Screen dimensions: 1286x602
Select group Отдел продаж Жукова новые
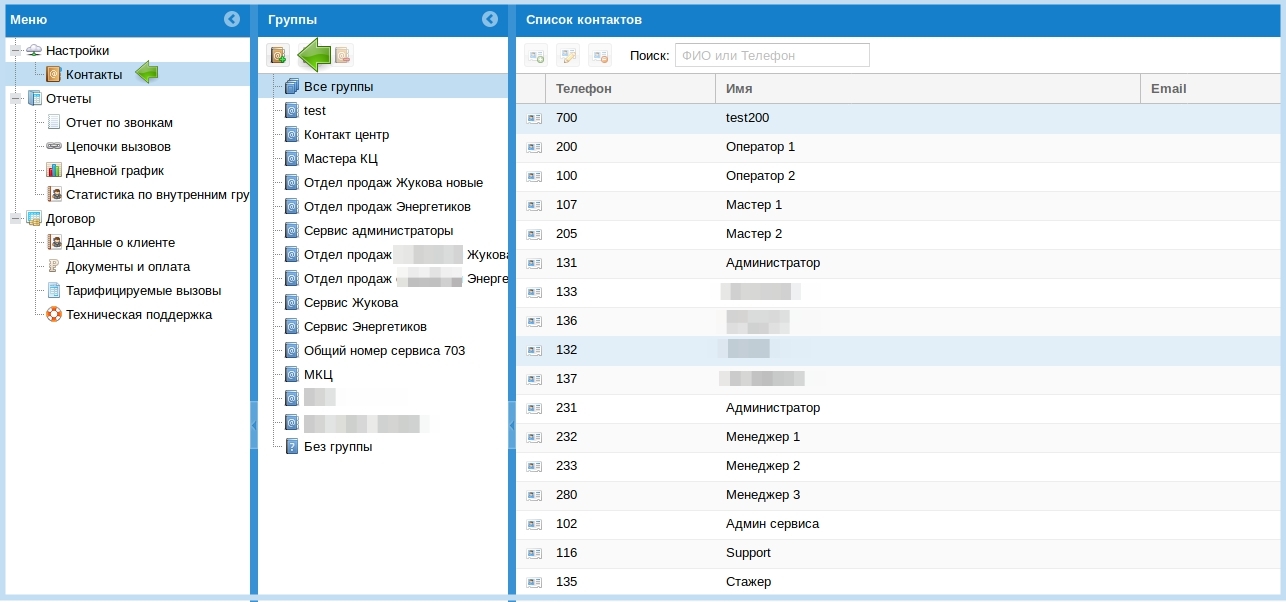click(394, 182)
